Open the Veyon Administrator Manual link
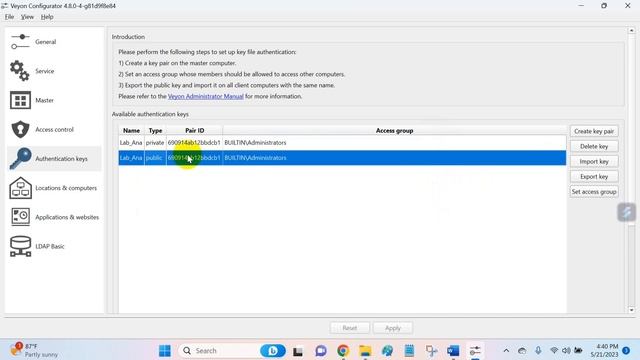Image resolution: width=640 pixels, height=360 pixels. click(206, 96)
